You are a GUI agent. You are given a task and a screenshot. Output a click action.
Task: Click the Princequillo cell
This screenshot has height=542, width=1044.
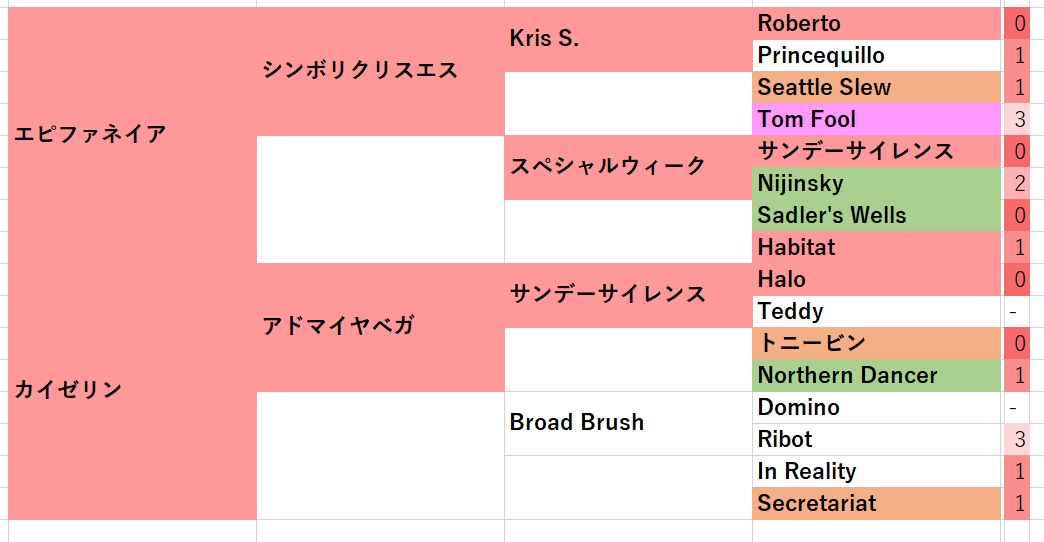876,55
